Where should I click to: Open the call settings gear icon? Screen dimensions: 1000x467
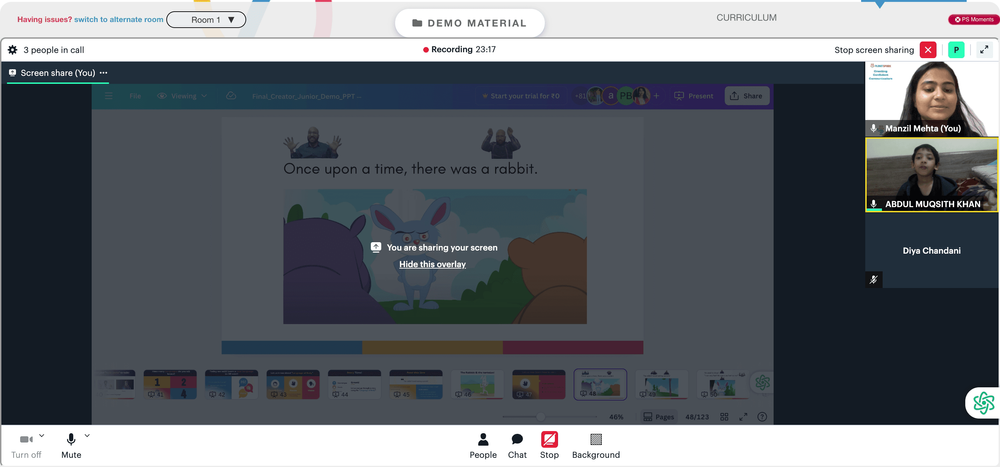pyautogui.click(x=12, y=50)
